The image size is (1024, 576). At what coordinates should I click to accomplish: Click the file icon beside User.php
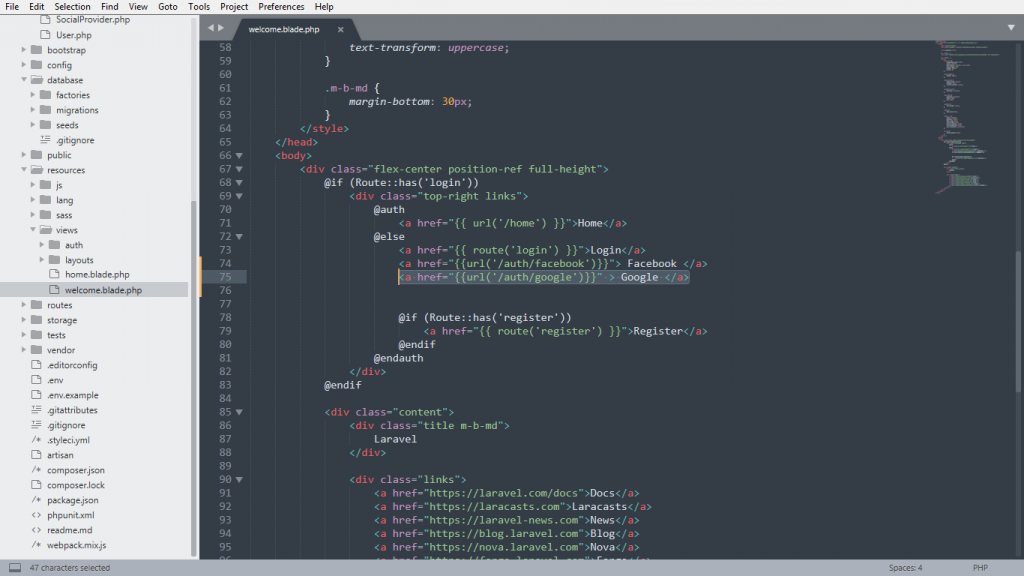tap(45, 35)
